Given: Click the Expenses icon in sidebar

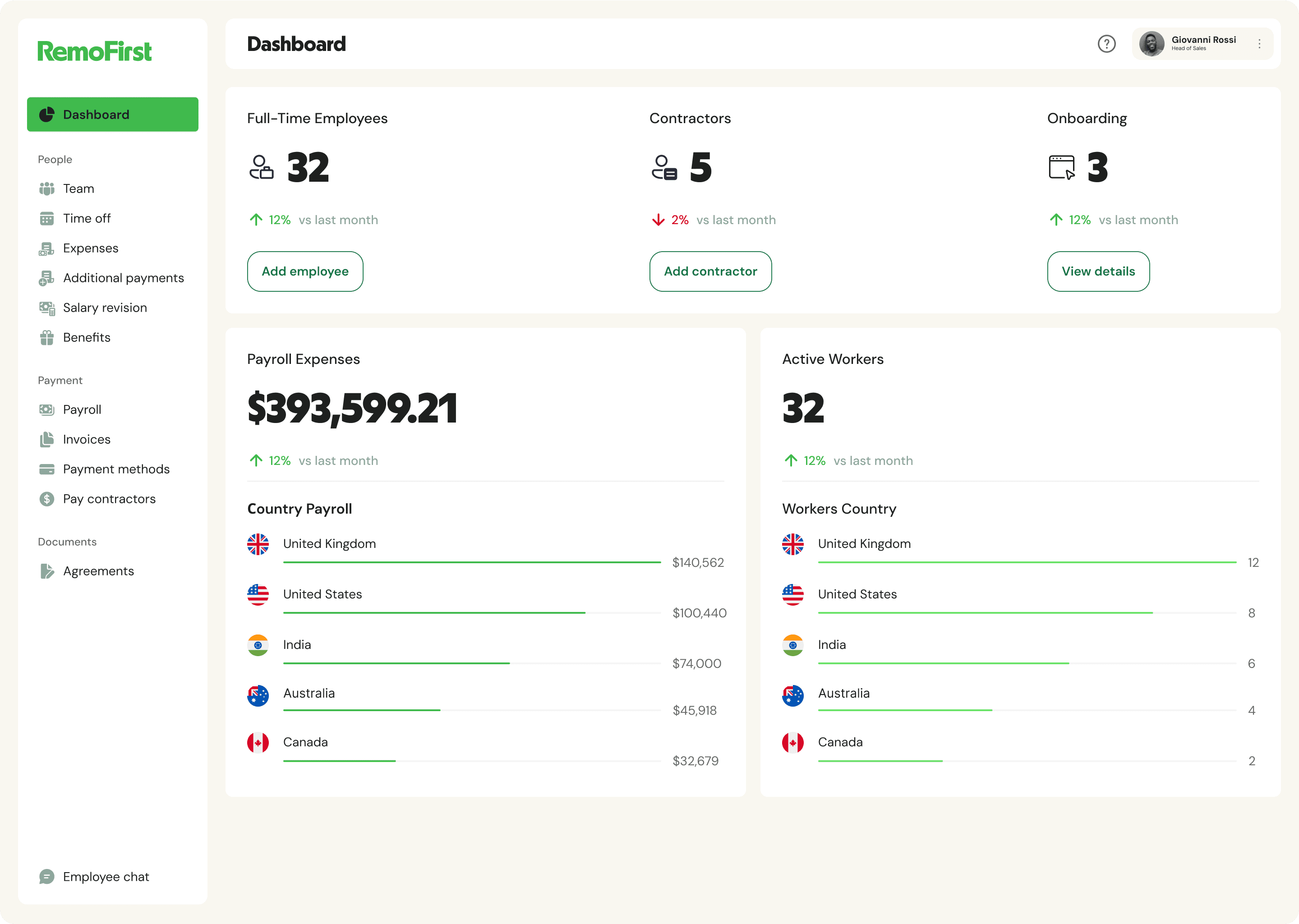Looking at the screenshot, I should [46, 248].
